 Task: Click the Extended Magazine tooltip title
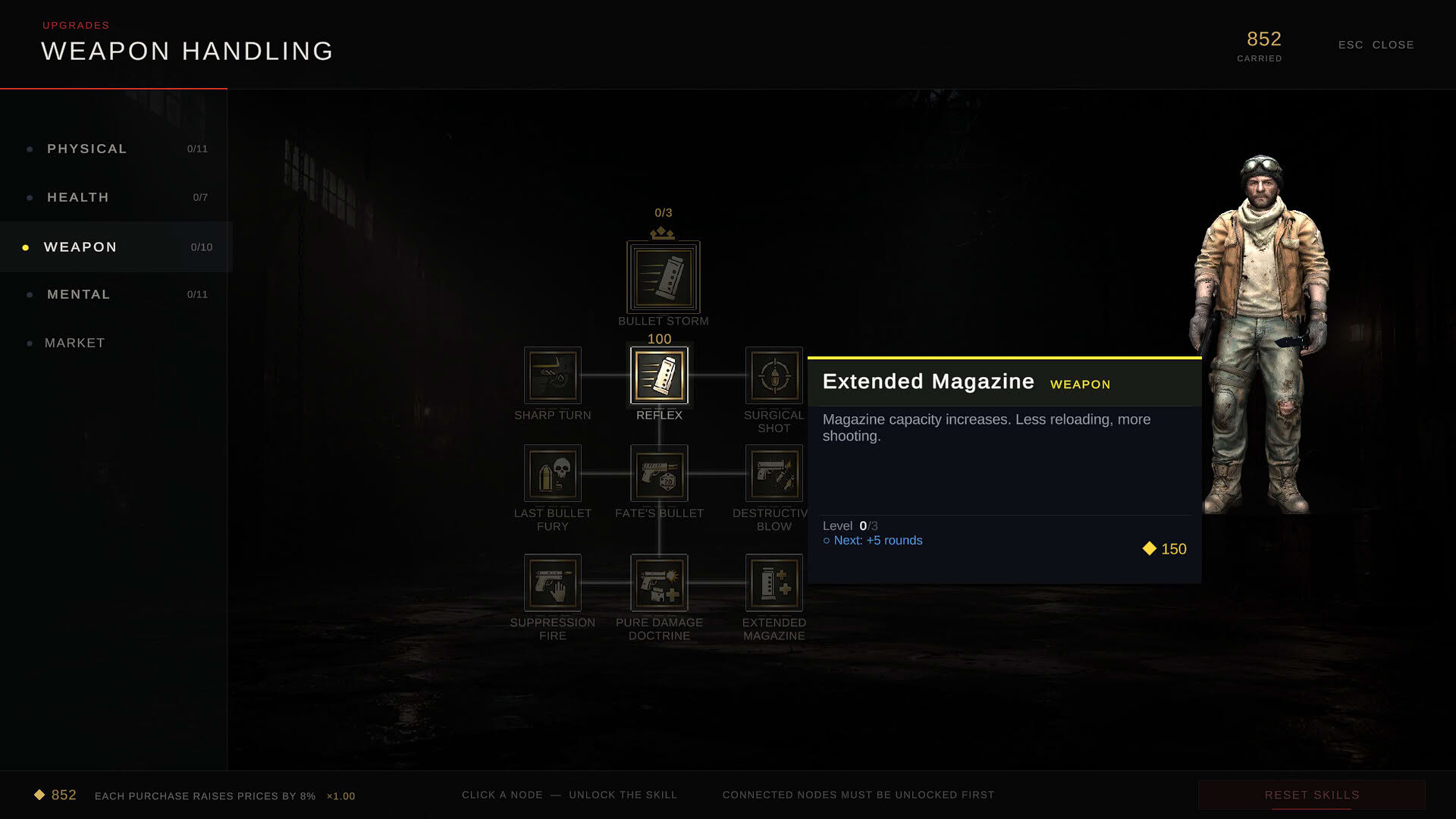pyautogui.click(x=928, y=381)
